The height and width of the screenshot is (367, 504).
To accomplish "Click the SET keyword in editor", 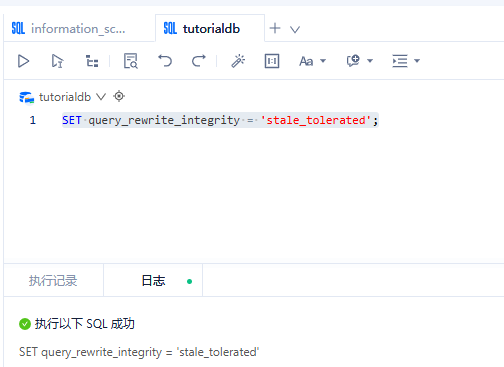I will 72,120.
